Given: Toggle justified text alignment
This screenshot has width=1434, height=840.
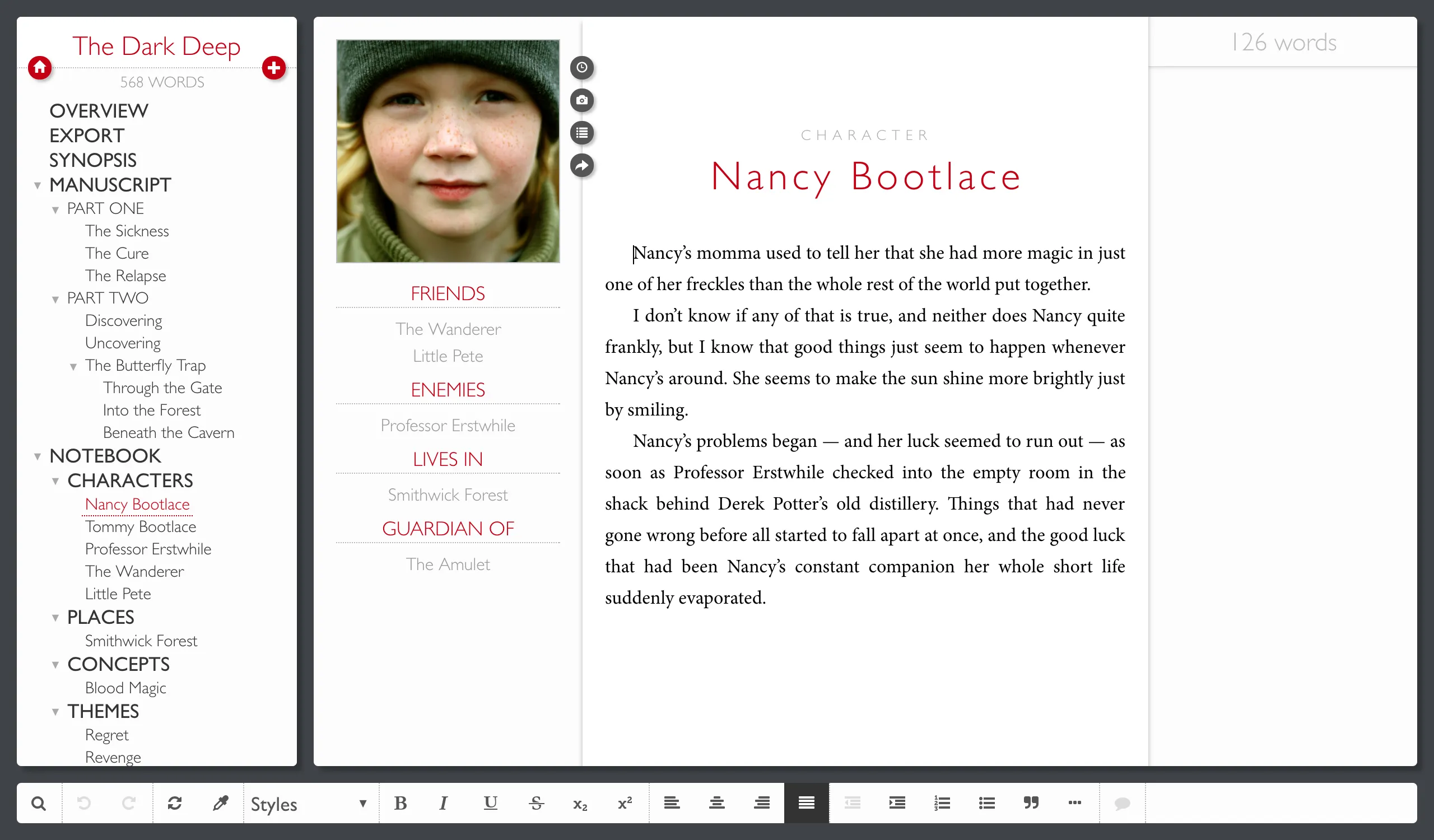Looking at the screenshot, I should point(806,802).
